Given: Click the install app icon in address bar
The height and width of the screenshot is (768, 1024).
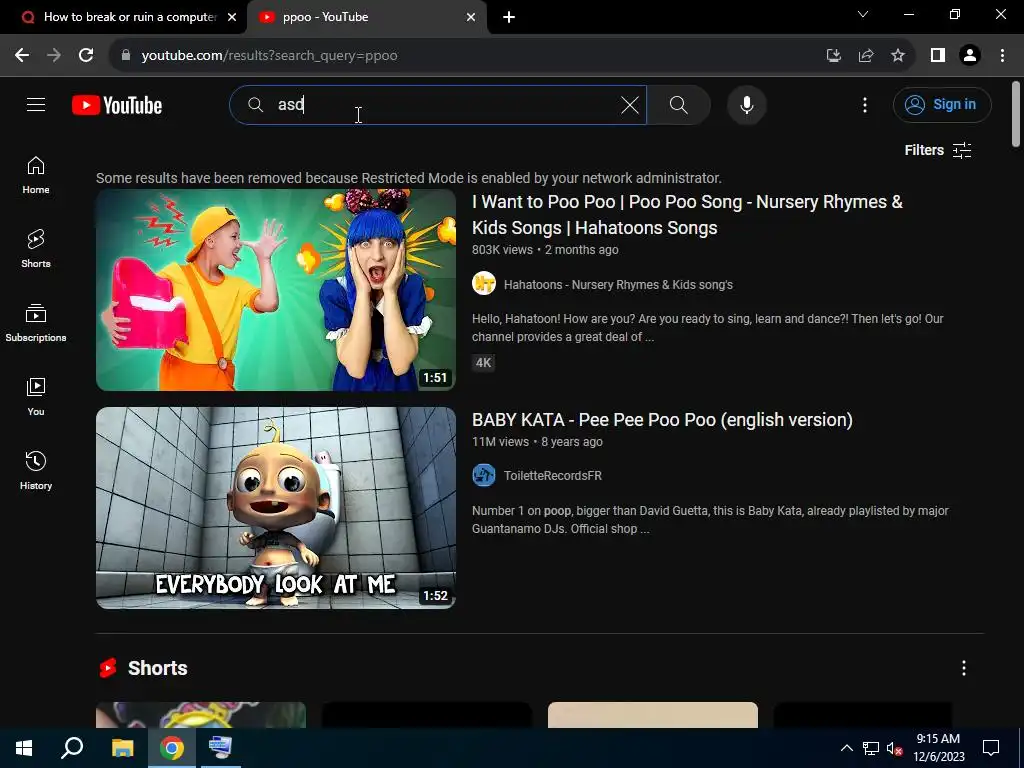Looking at the screenshot, I should pos(833,56).
